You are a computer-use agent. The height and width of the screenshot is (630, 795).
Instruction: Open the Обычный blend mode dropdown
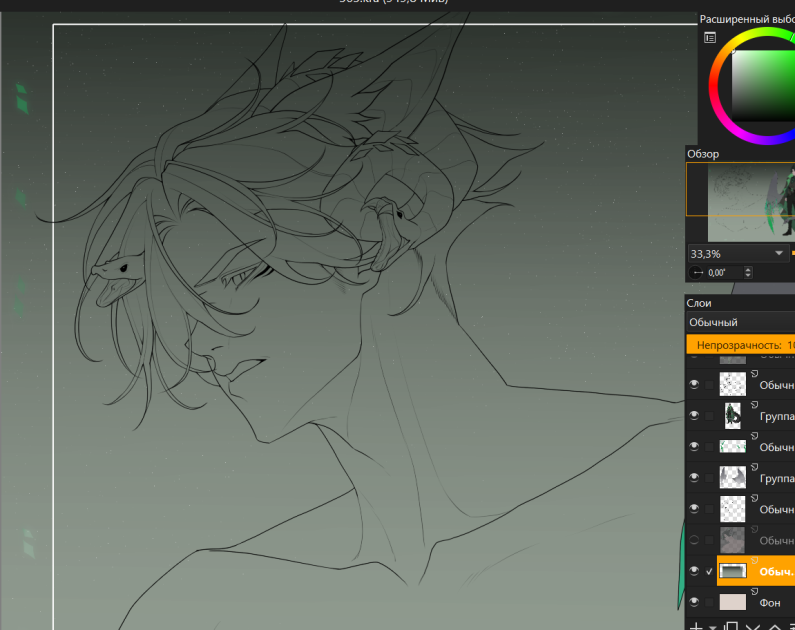741,322
